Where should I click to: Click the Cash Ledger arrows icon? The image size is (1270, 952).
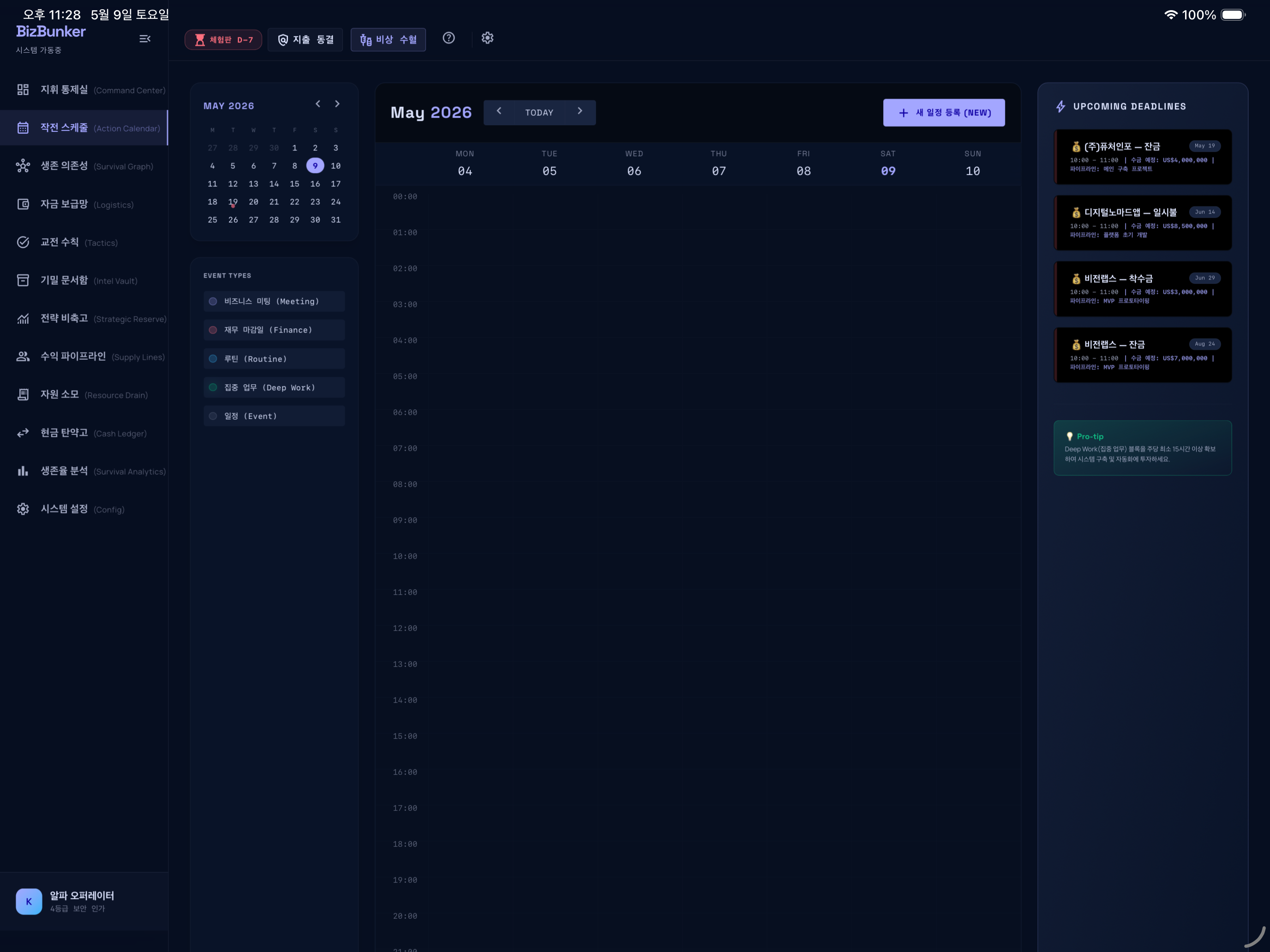click(x=23, y=433)
